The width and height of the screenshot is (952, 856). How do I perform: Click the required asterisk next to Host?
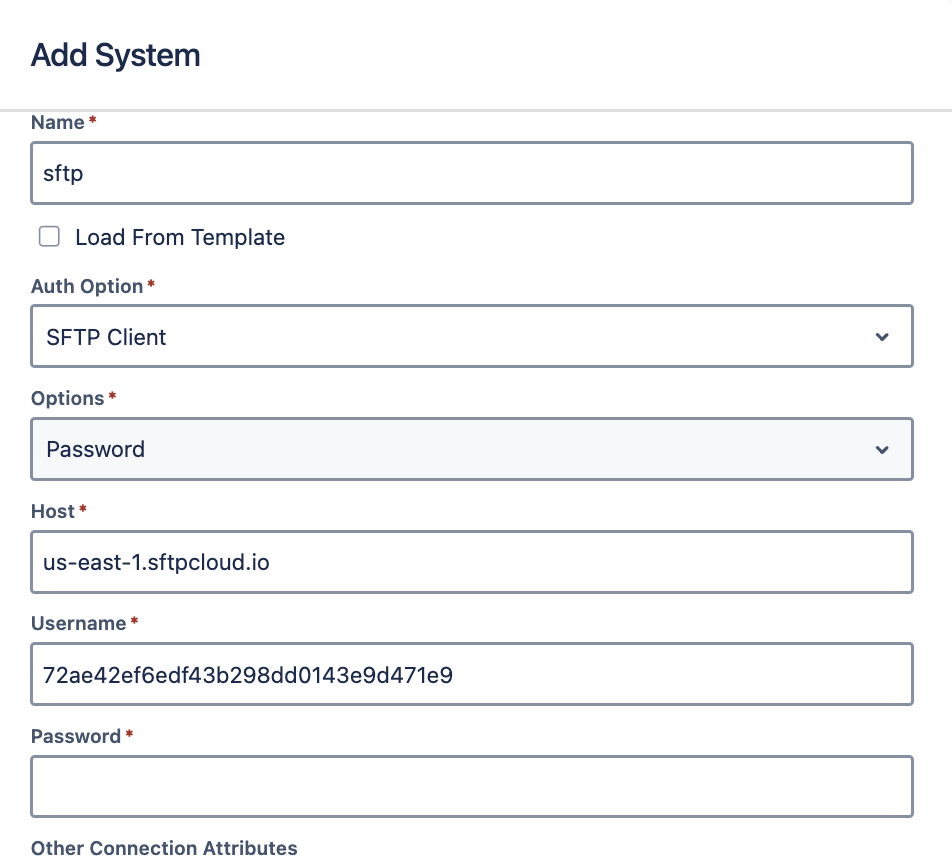point(83,509)
